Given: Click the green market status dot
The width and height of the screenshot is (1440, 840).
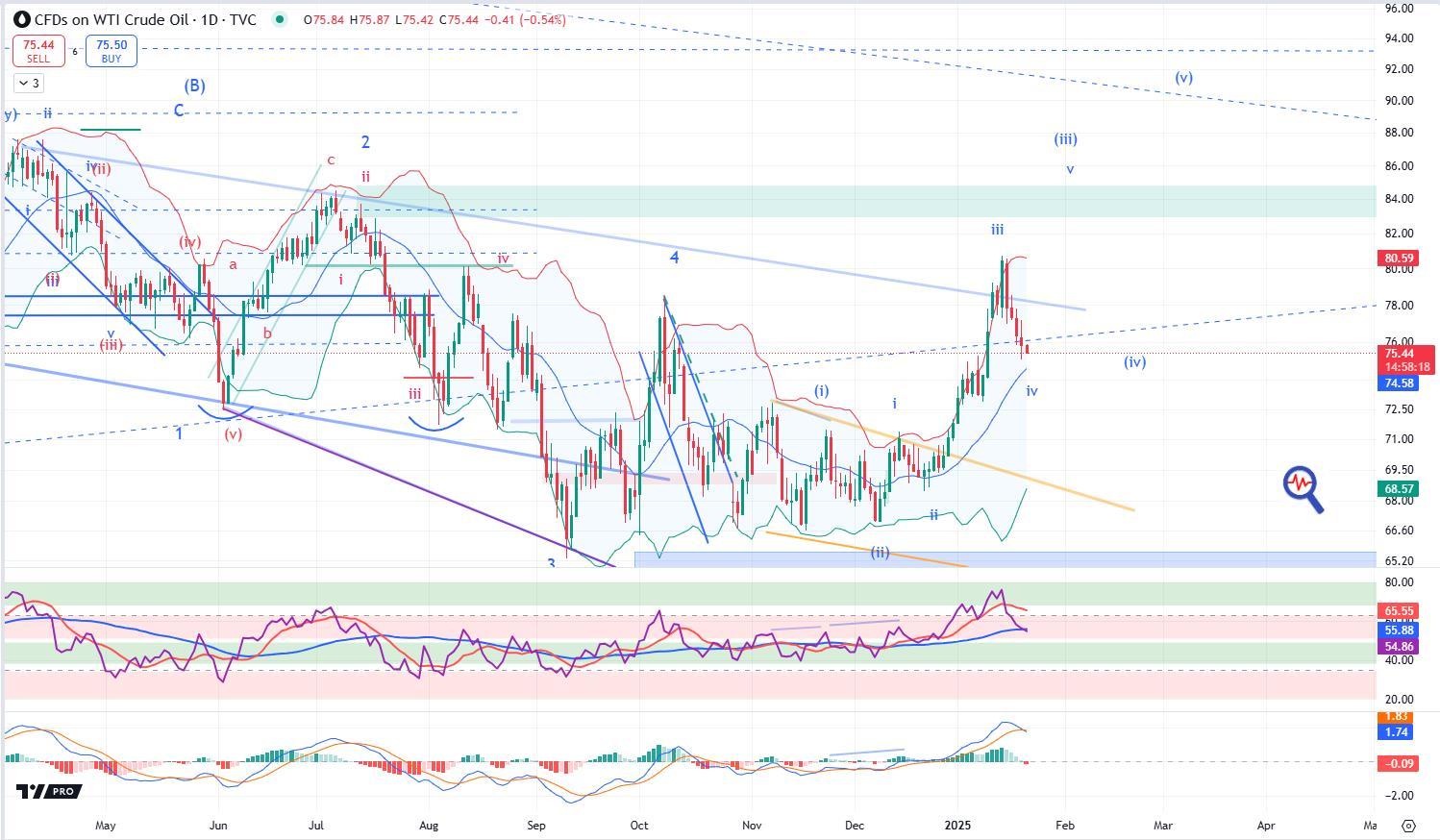Looking at the screenshot, I should coord(280,19).
